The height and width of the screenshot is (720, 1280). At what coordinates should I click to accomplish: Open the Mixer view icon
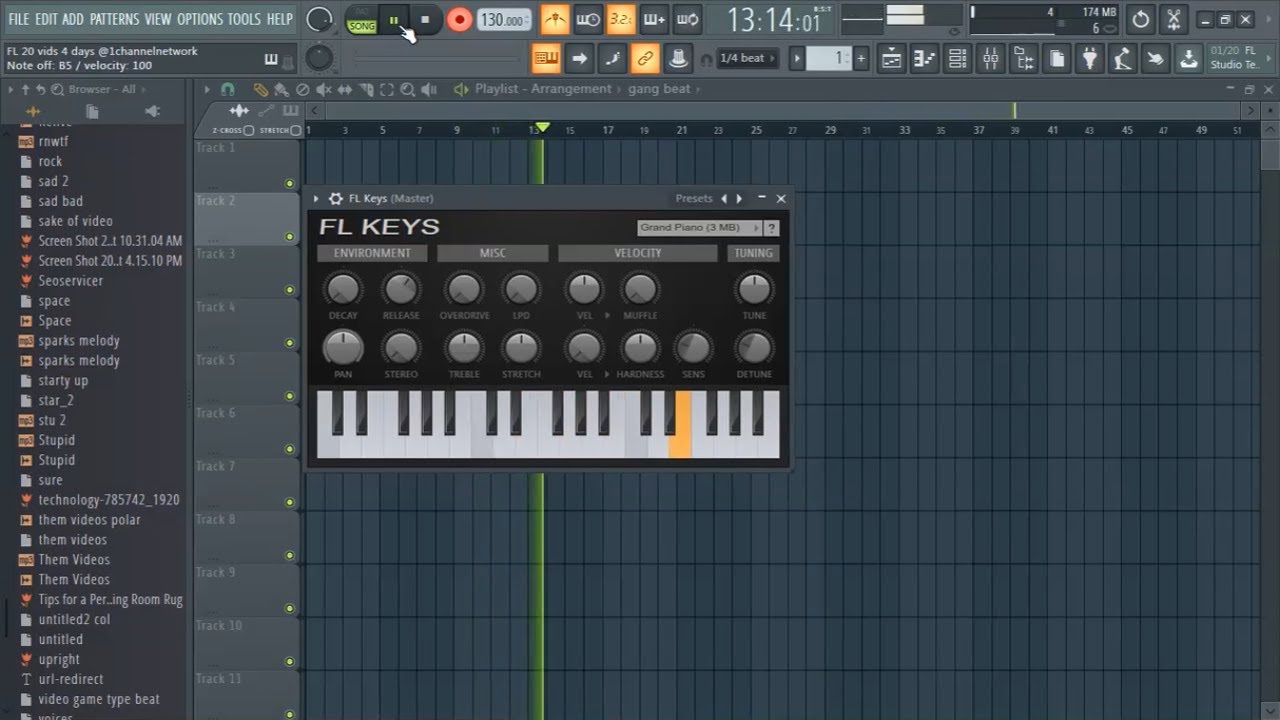point(990,58)
